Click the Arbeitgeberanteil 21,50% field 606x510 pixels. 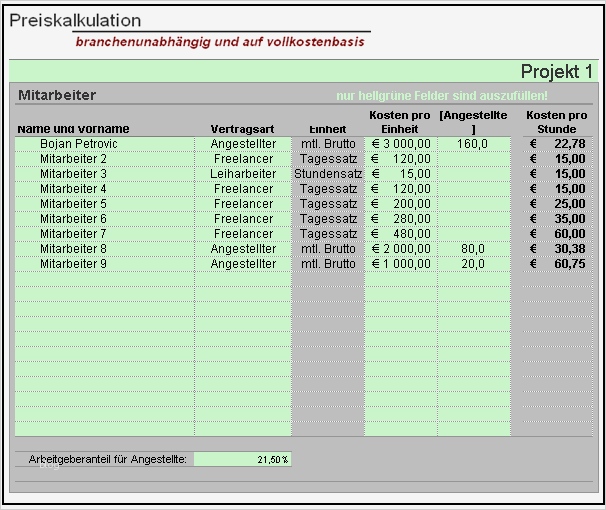coord(243,459)
